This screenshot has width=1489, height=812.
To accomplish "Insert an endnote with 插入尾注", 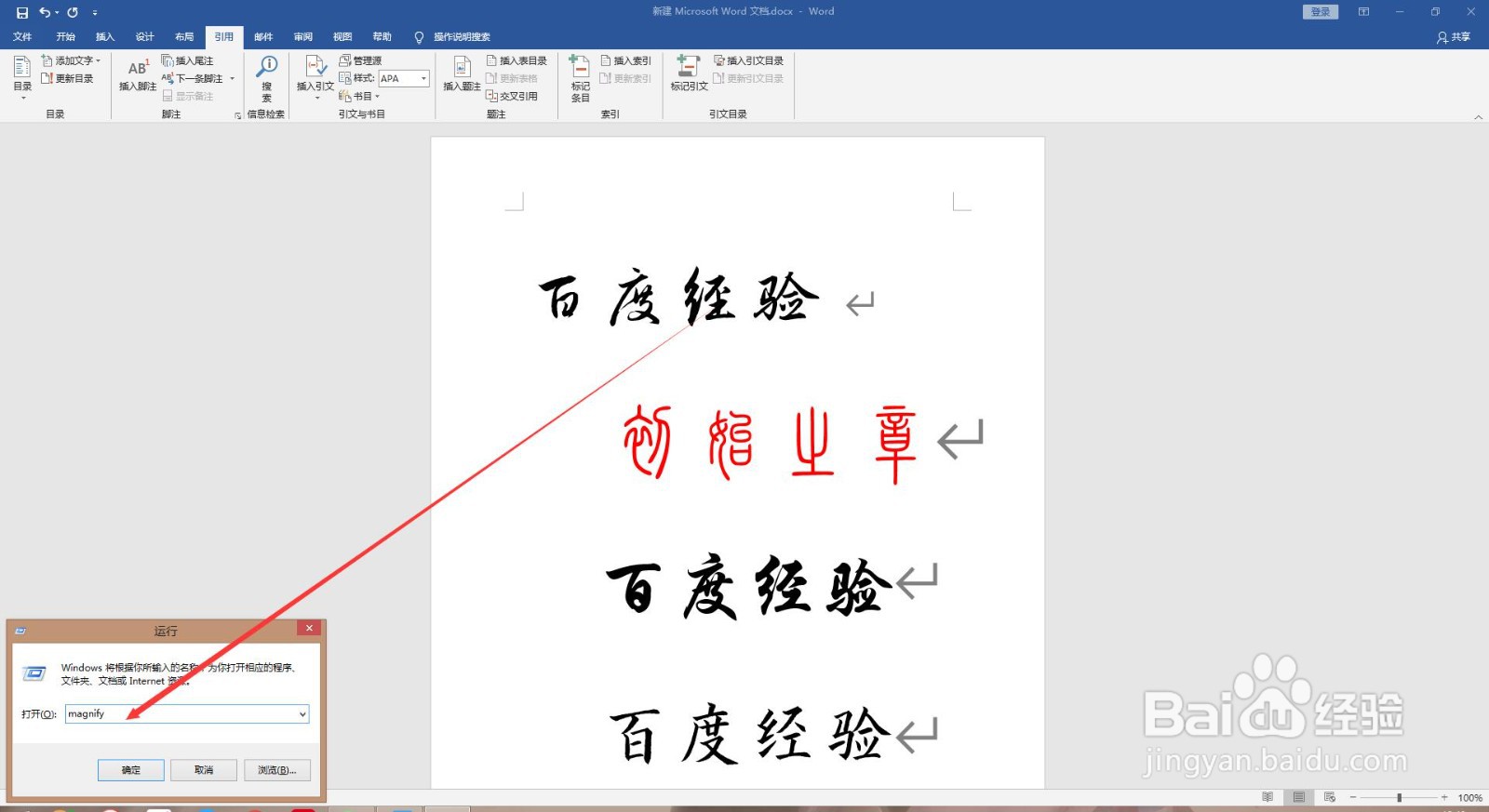I will (x=188, y=60).
